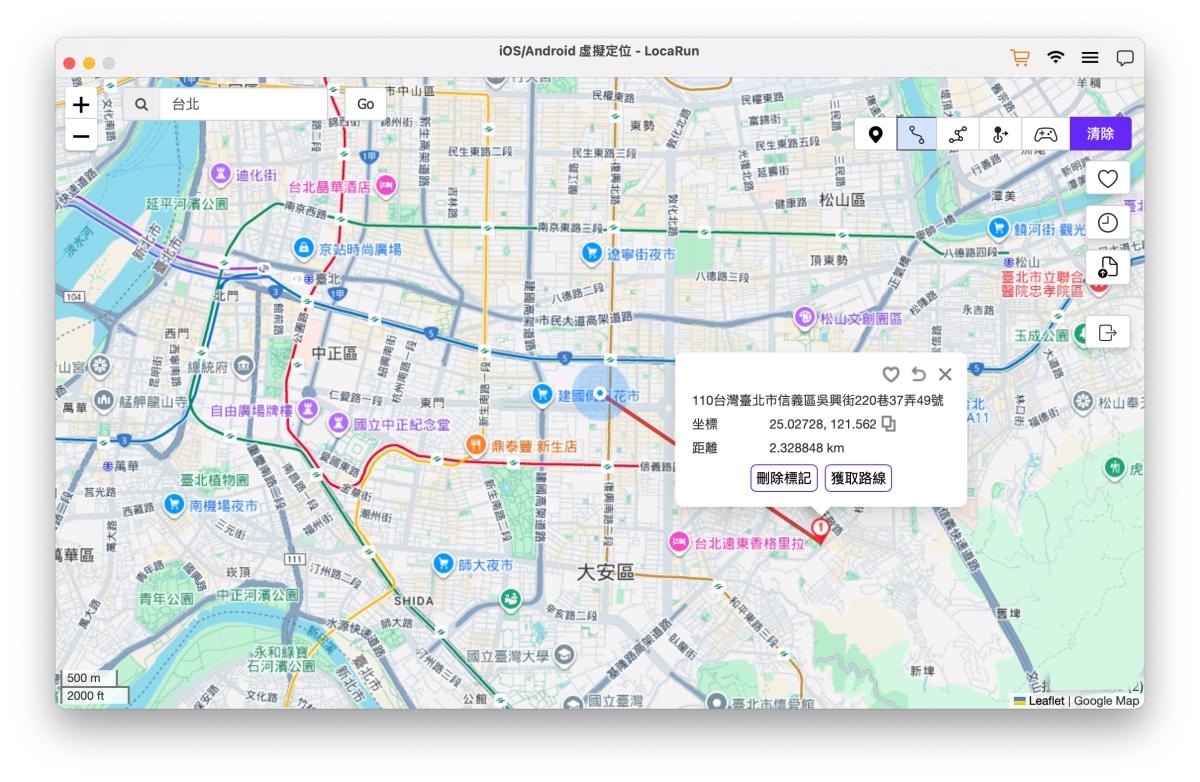The width and height of the screenshot is (1200, 782).
Task: Click the 京站時尚廣場 shopping marker
Action: (304, 248)
